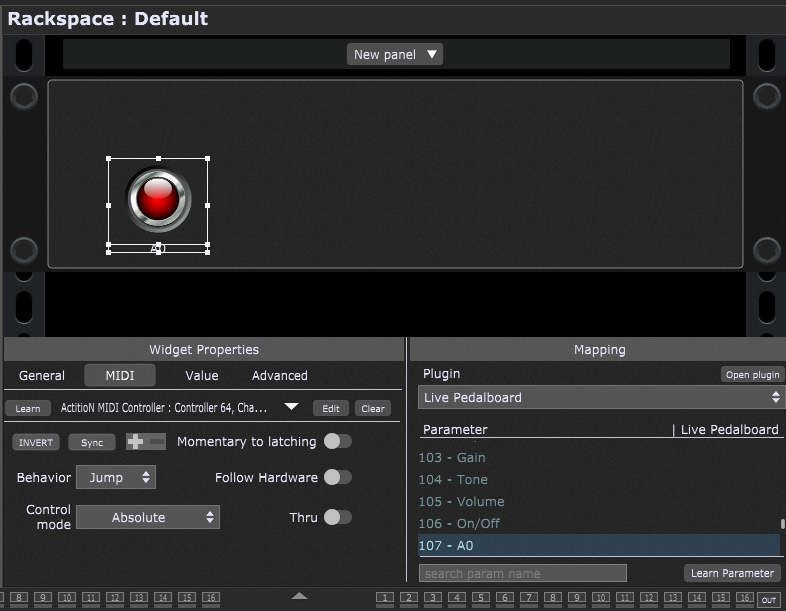Image resolution: width=786 pixels, height=611 pixels.
Task: Select MIDI channel 1 on the right strip
Action: point(385,598)
